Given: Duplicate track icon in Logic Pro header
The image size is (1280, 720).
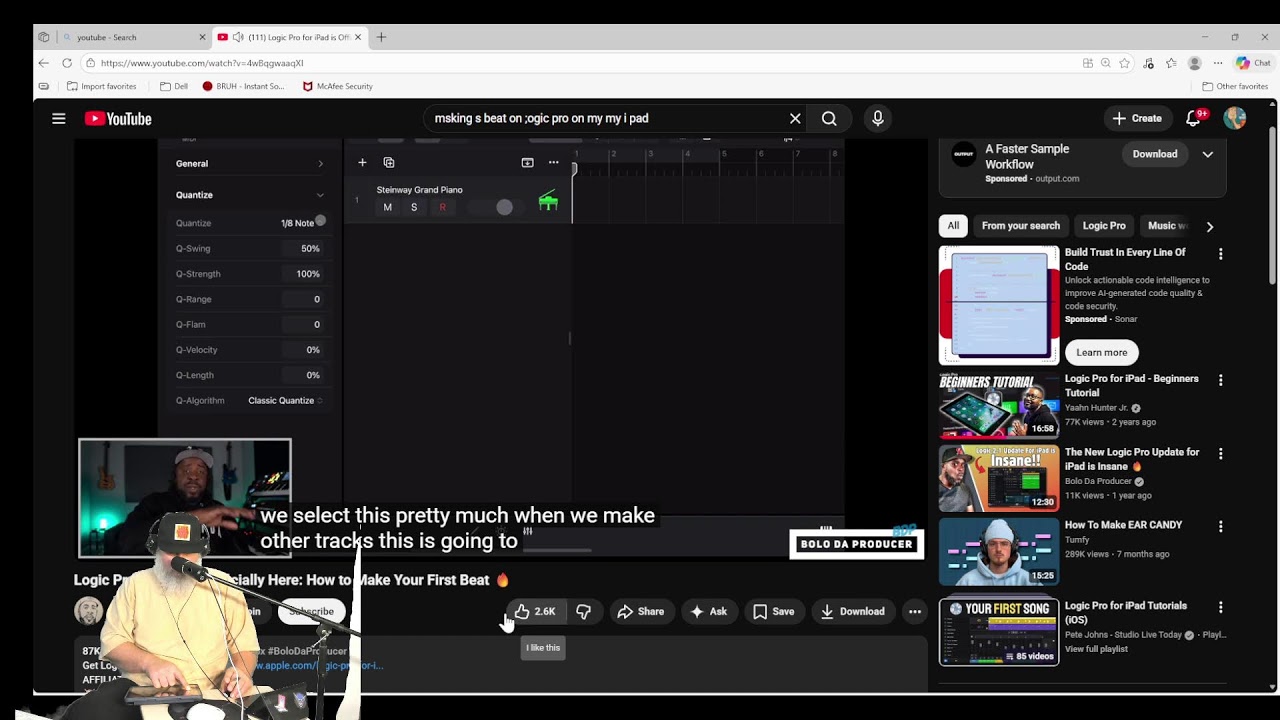Looking at the screenshot, I should (389, 162).
